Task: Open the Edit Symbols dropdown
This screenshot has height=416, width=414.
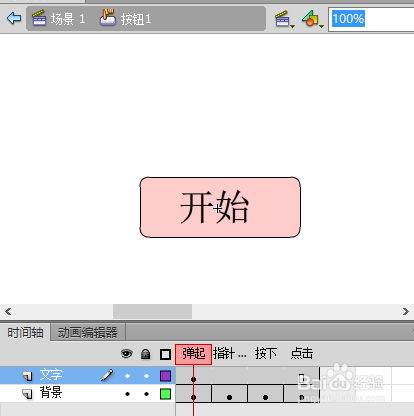Action: [313, 19]
